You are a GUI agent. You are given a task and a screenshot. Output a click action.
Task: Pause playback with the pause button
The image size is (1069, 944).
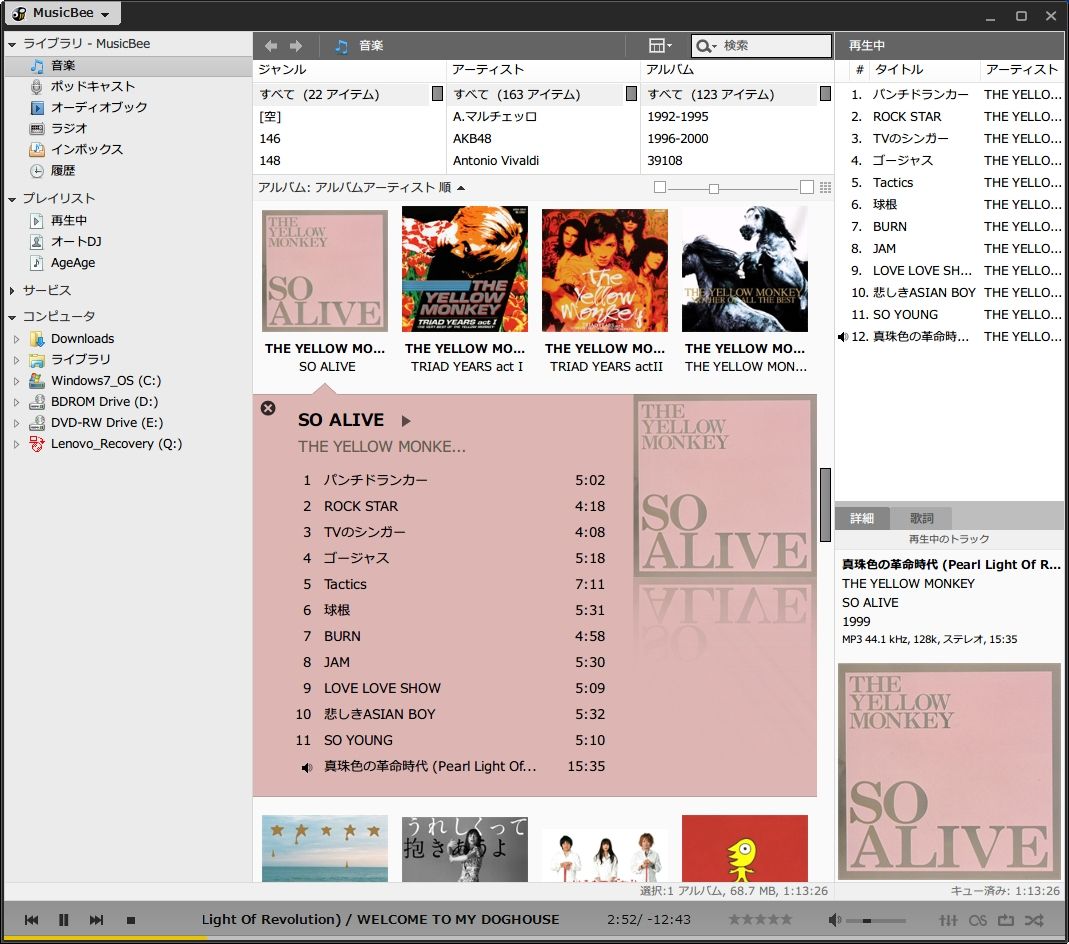coord(63,920)
